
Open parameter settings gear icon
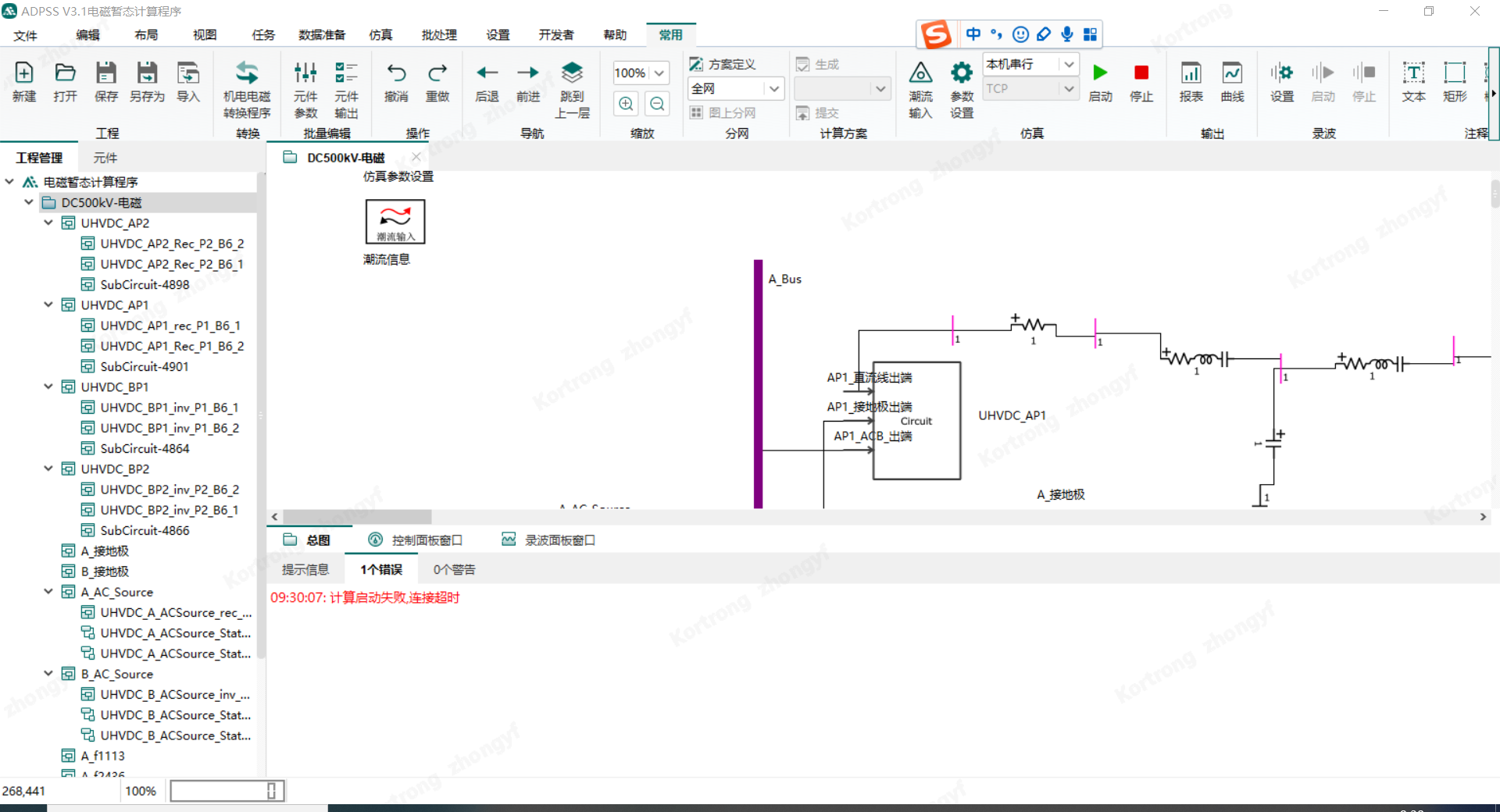coord(961,73)
